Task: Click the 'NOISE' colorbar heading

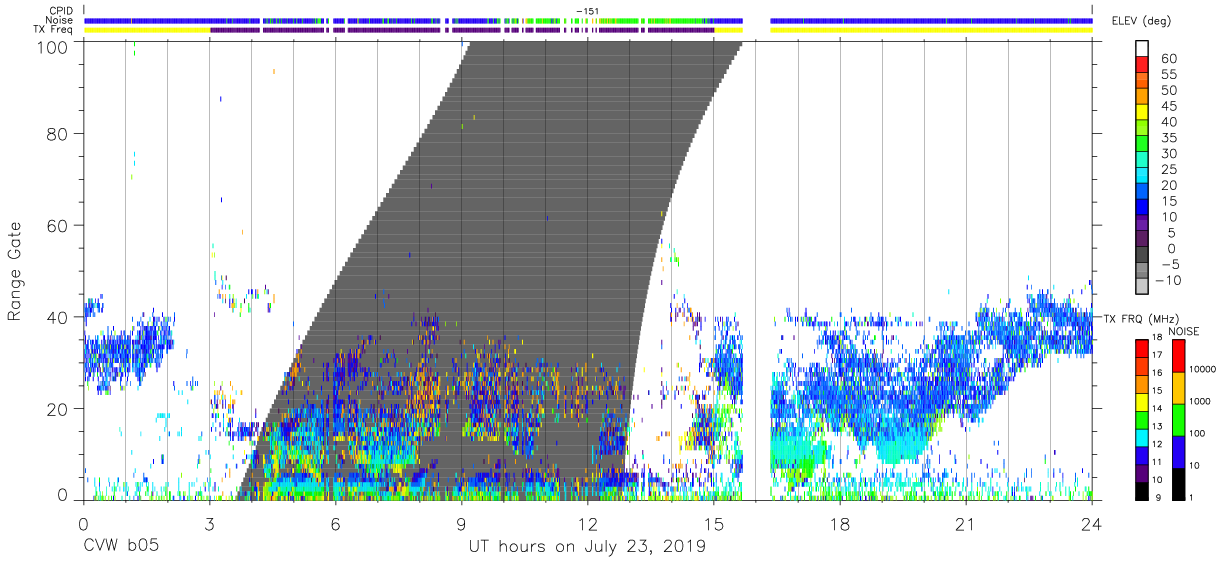Action: (x=1184, y=331)
